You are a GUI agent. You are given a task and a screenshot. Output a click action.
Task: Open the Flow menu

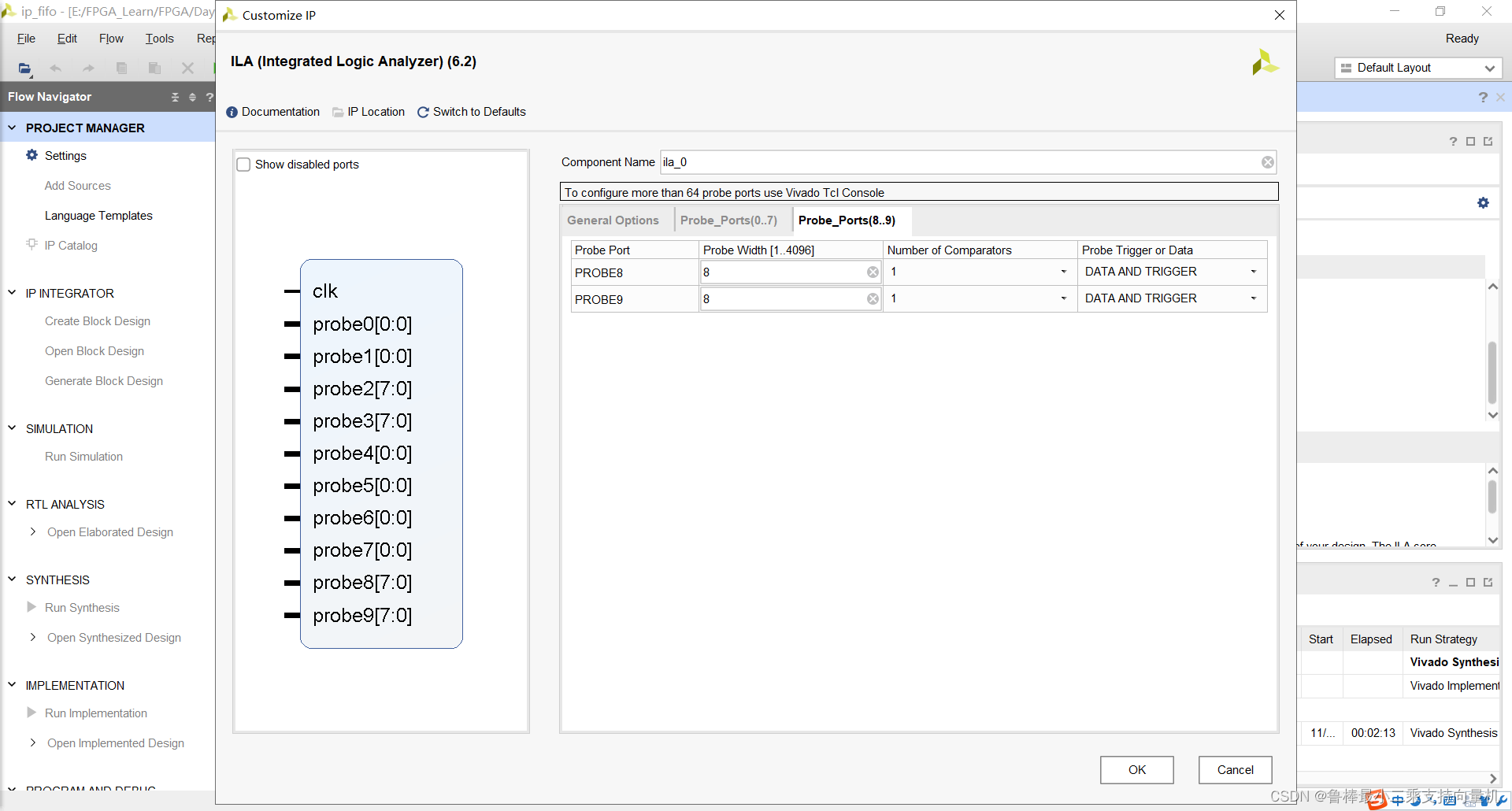[x=111, y=39]
